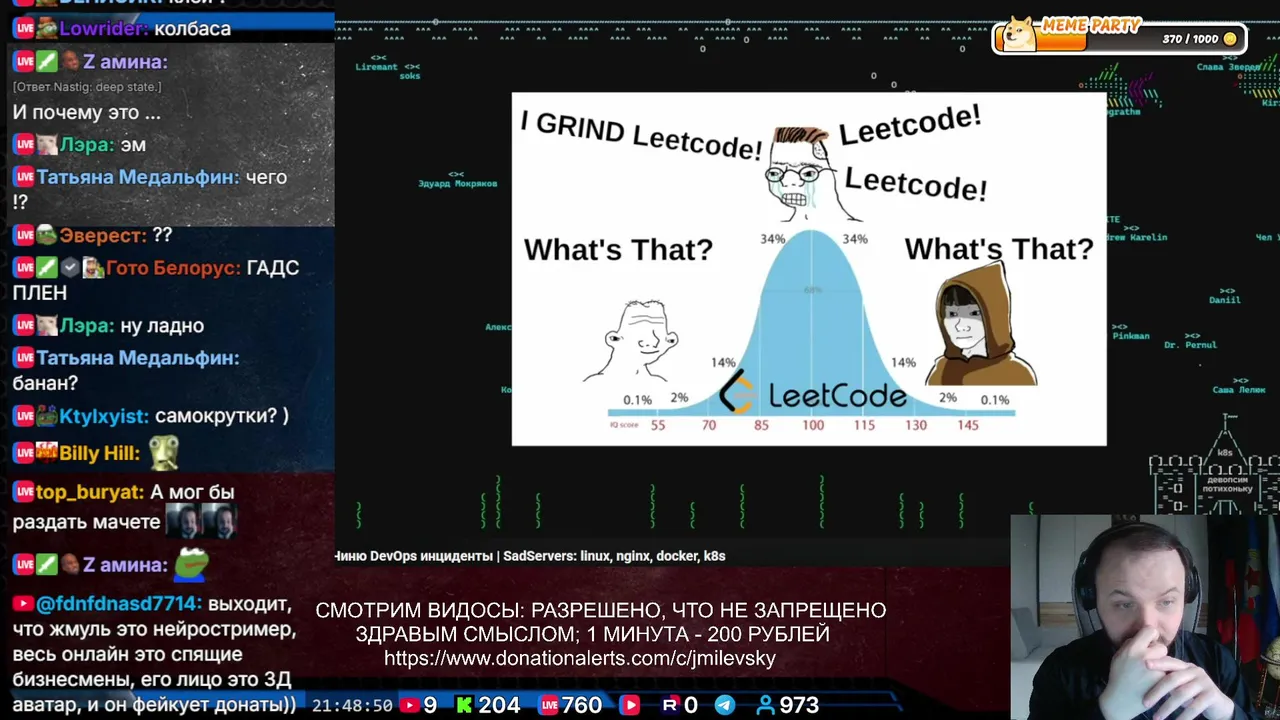The width and height of the screenshot is (1280, 720).
Task: Click the R logo icon beside 0
Action: [x=670, y=705]
